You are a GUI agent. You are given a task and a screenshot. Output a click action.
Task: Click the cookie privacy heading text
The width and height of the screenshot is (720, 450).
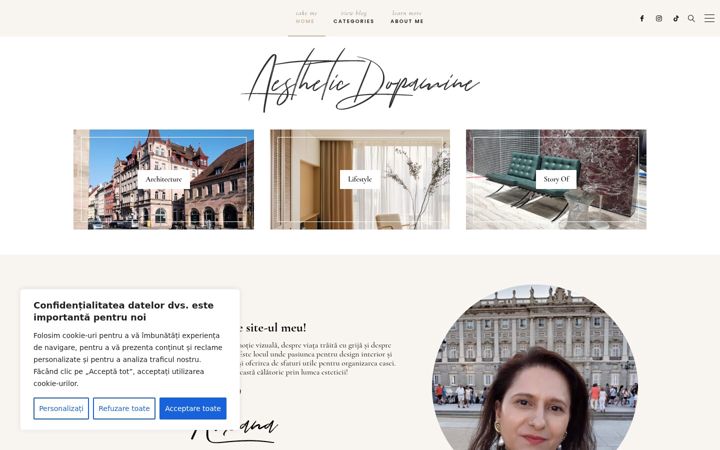pyautogui.click(x=124, y=311)
